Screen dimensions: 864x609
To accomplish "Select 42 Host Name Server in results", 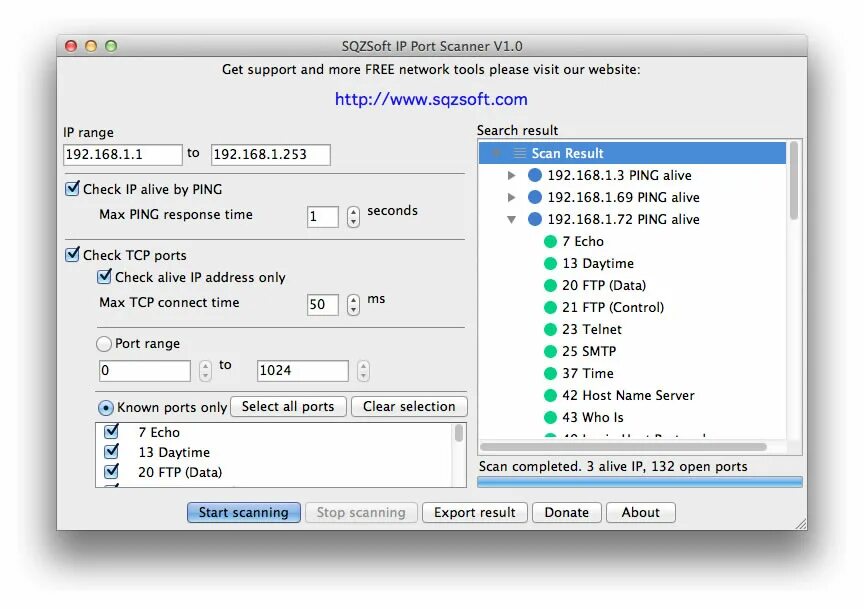I will point(628,396).
